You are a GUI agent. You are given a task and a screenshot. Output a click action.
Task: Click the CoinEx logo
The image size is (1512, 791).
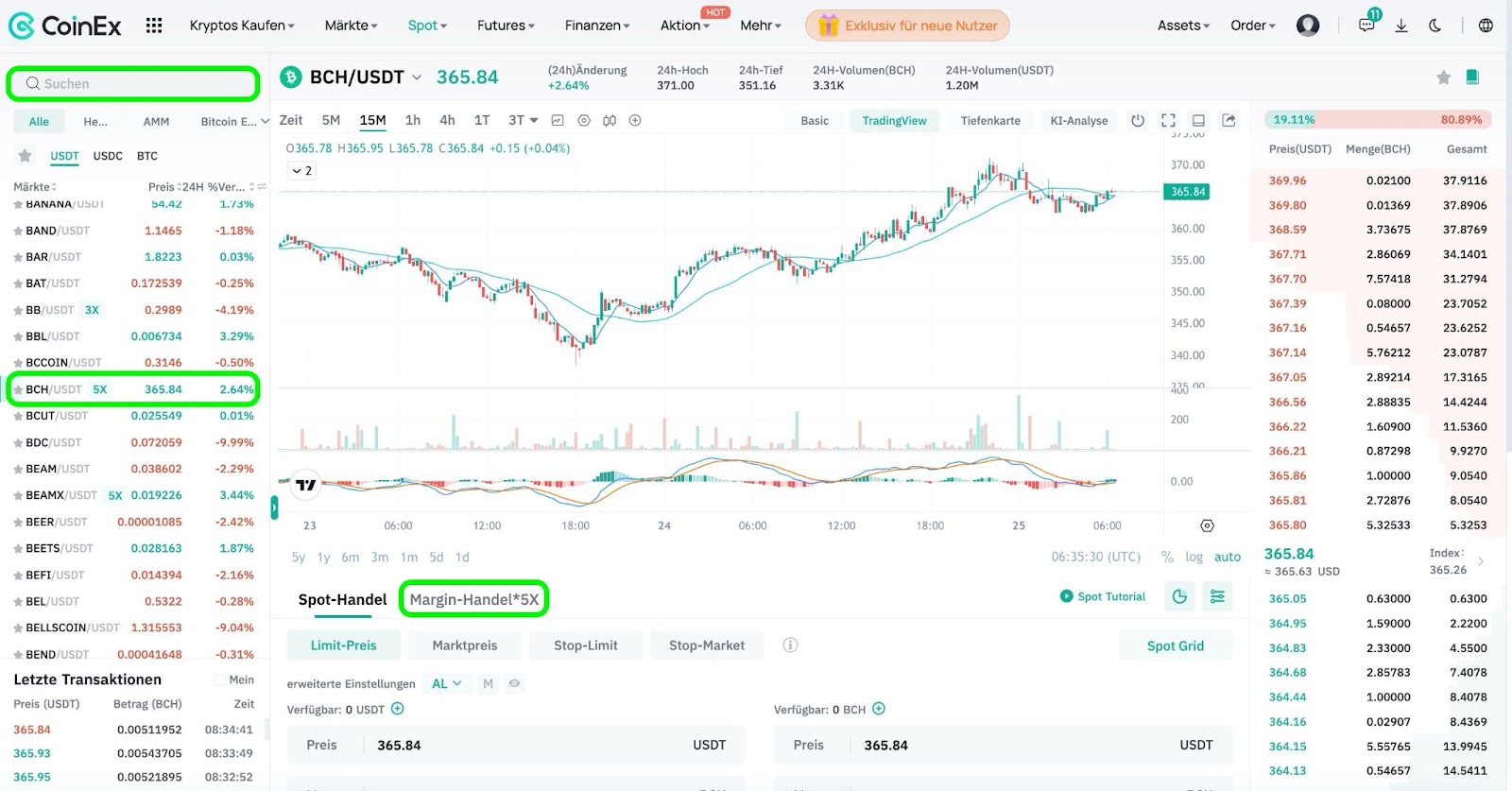coord(65,26)
